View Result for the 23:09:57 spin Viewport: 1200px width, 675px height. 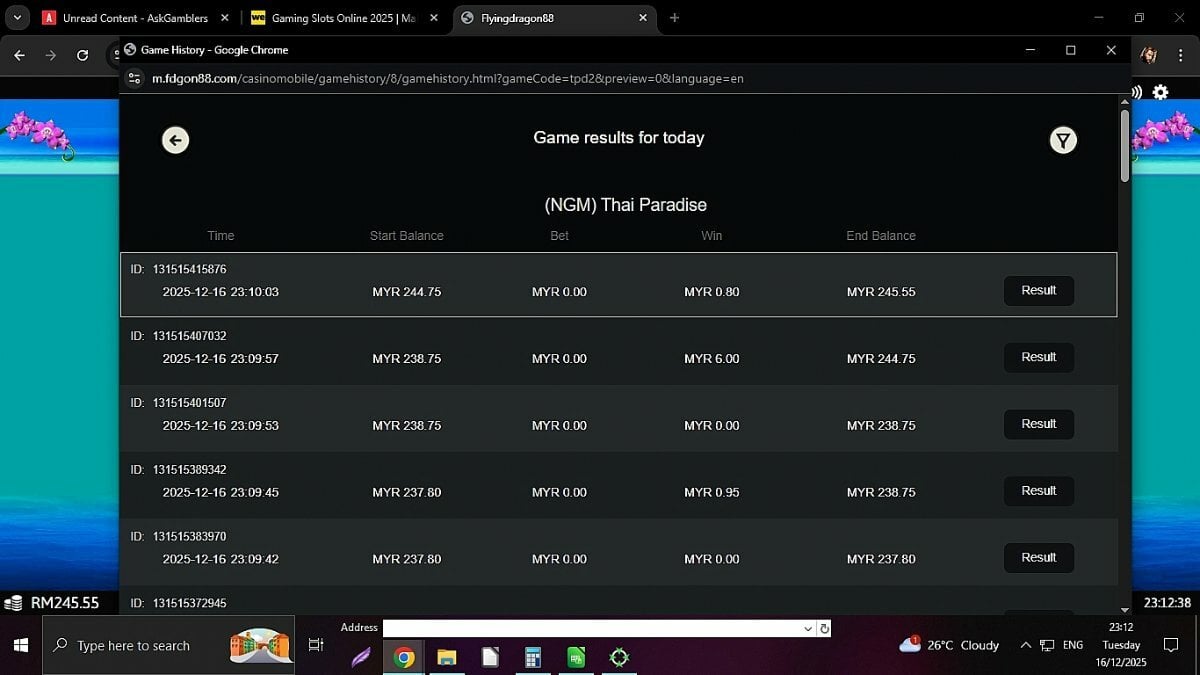[1038, 358]
